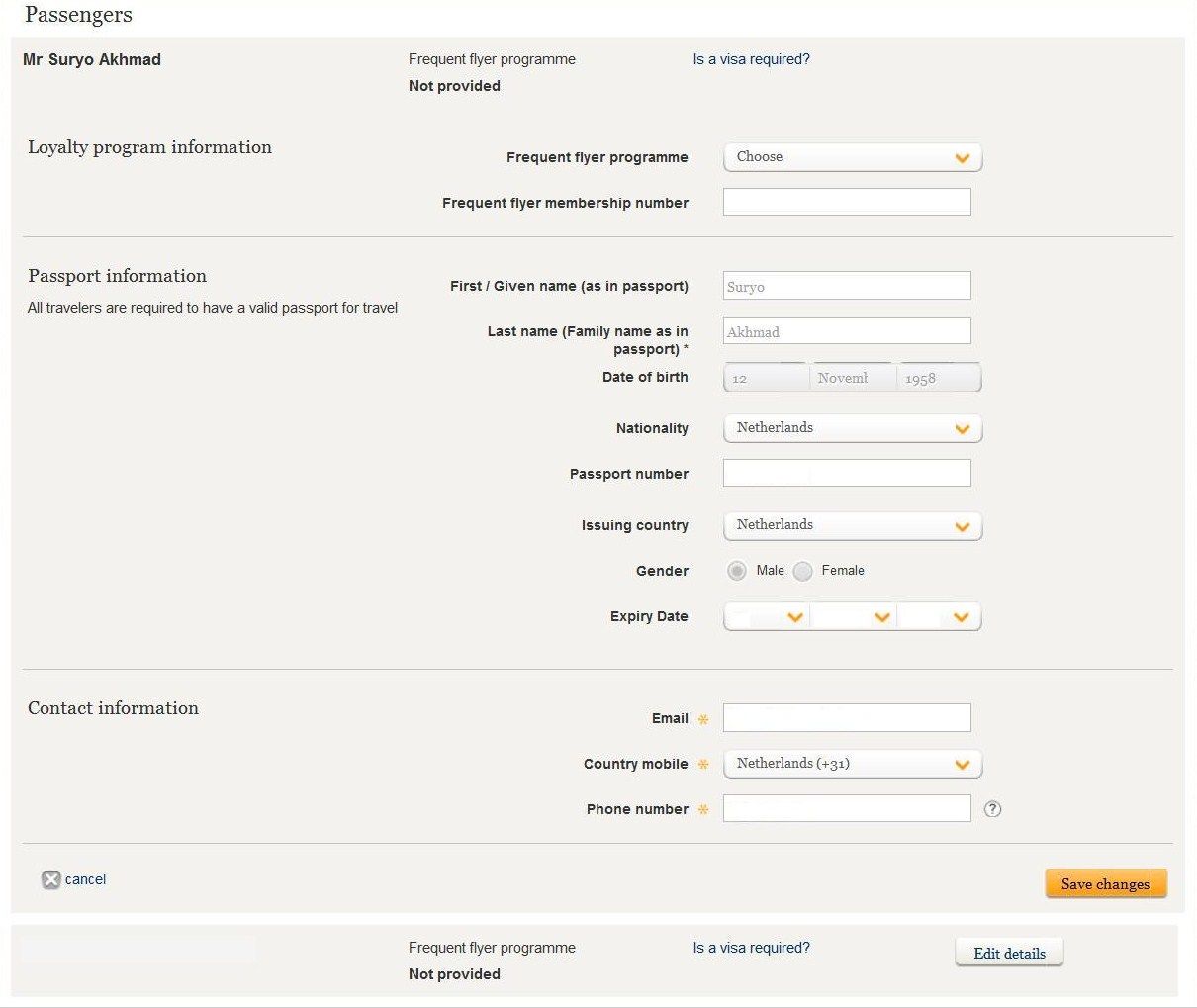Click the Passport number input field
The image size is (1197, 1008).
click(847, 473)
